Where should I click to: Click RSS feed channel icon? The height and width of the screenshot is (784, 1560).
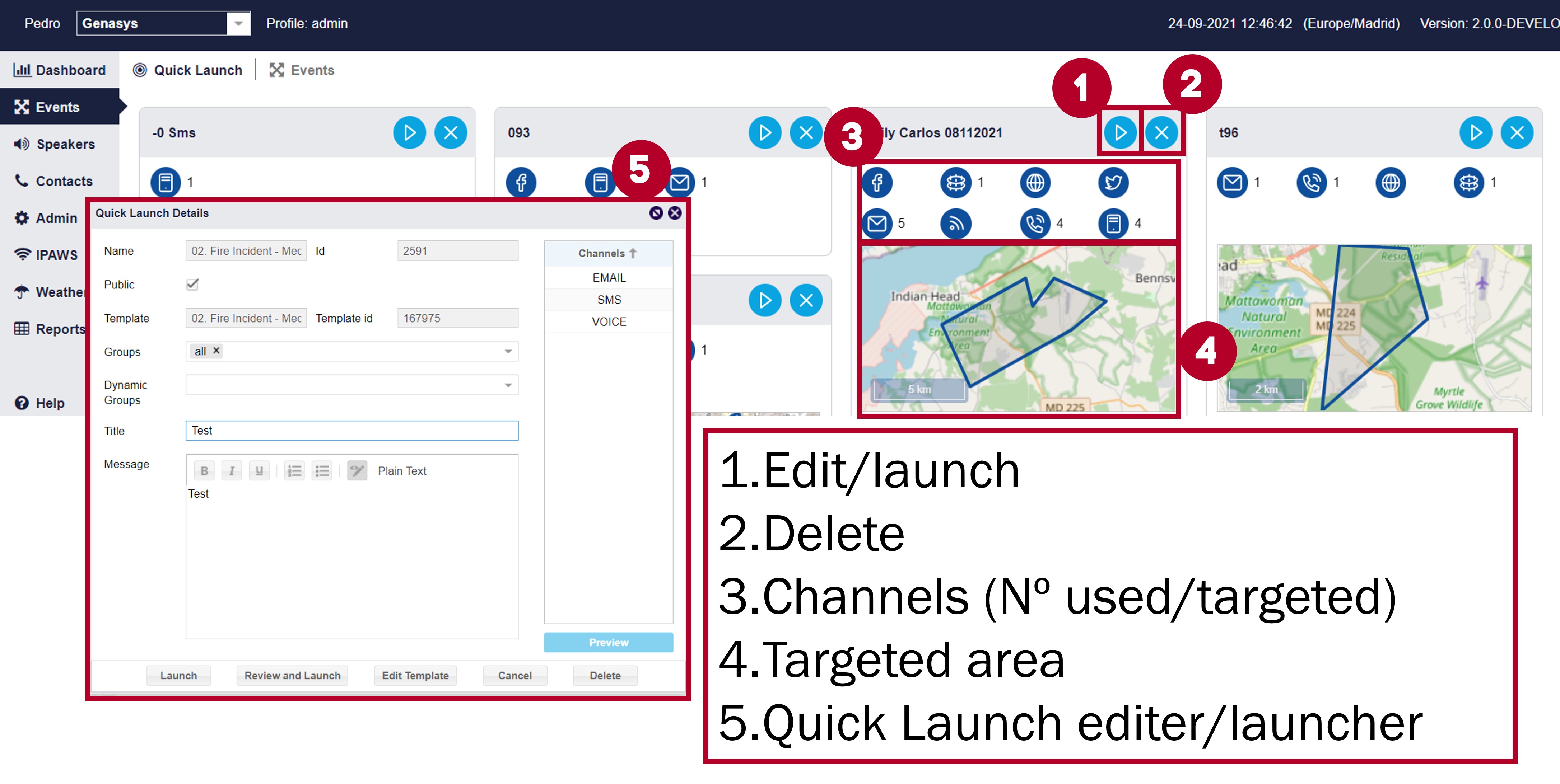[956, 224]
